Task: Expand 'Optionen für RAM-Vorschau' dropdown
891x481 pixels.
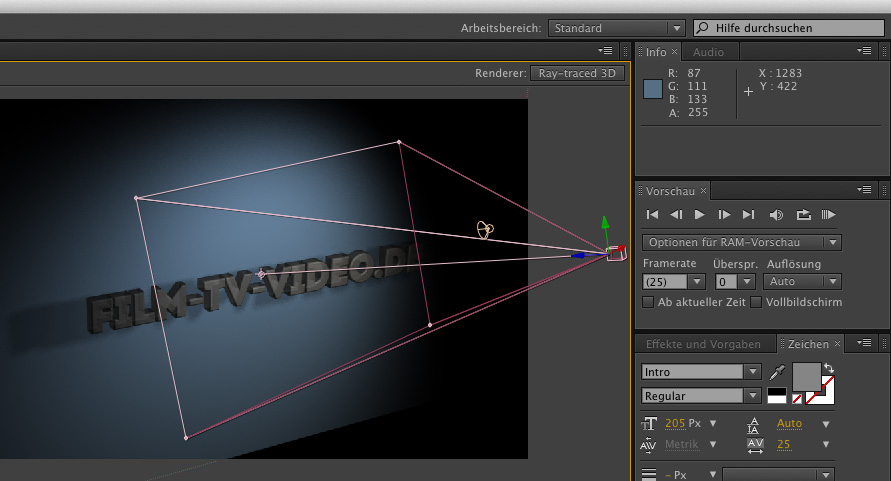Action: click(741, 242)
